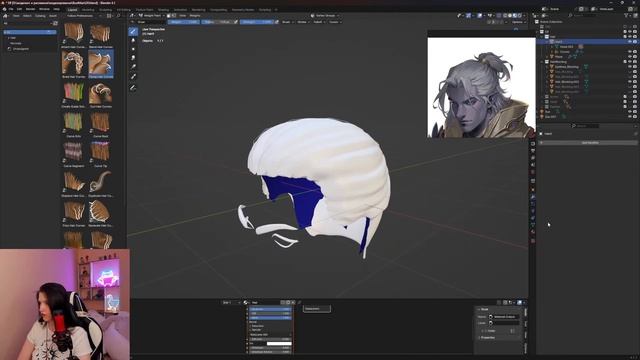Screen dimensions: 640x360
Task: Select the Annotate tool in viewport toolbar
Action: pos(133,87)
